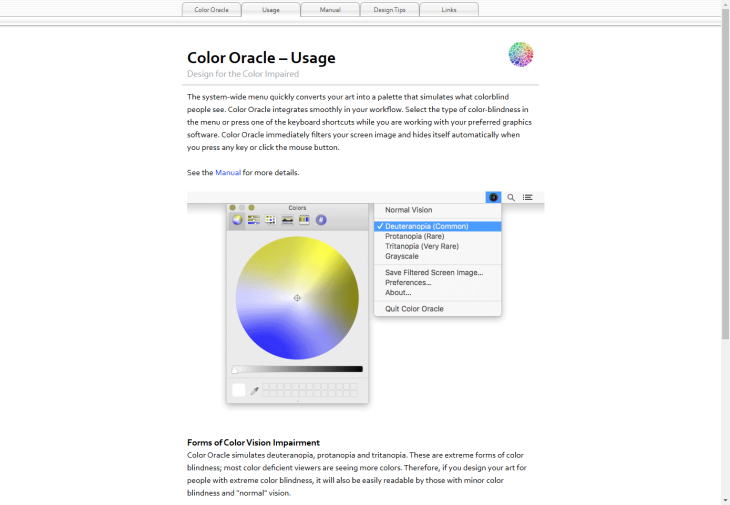Click the Colors window close button
The height and width of the screenshot is (505, 730).
click(x=232, y=208)
